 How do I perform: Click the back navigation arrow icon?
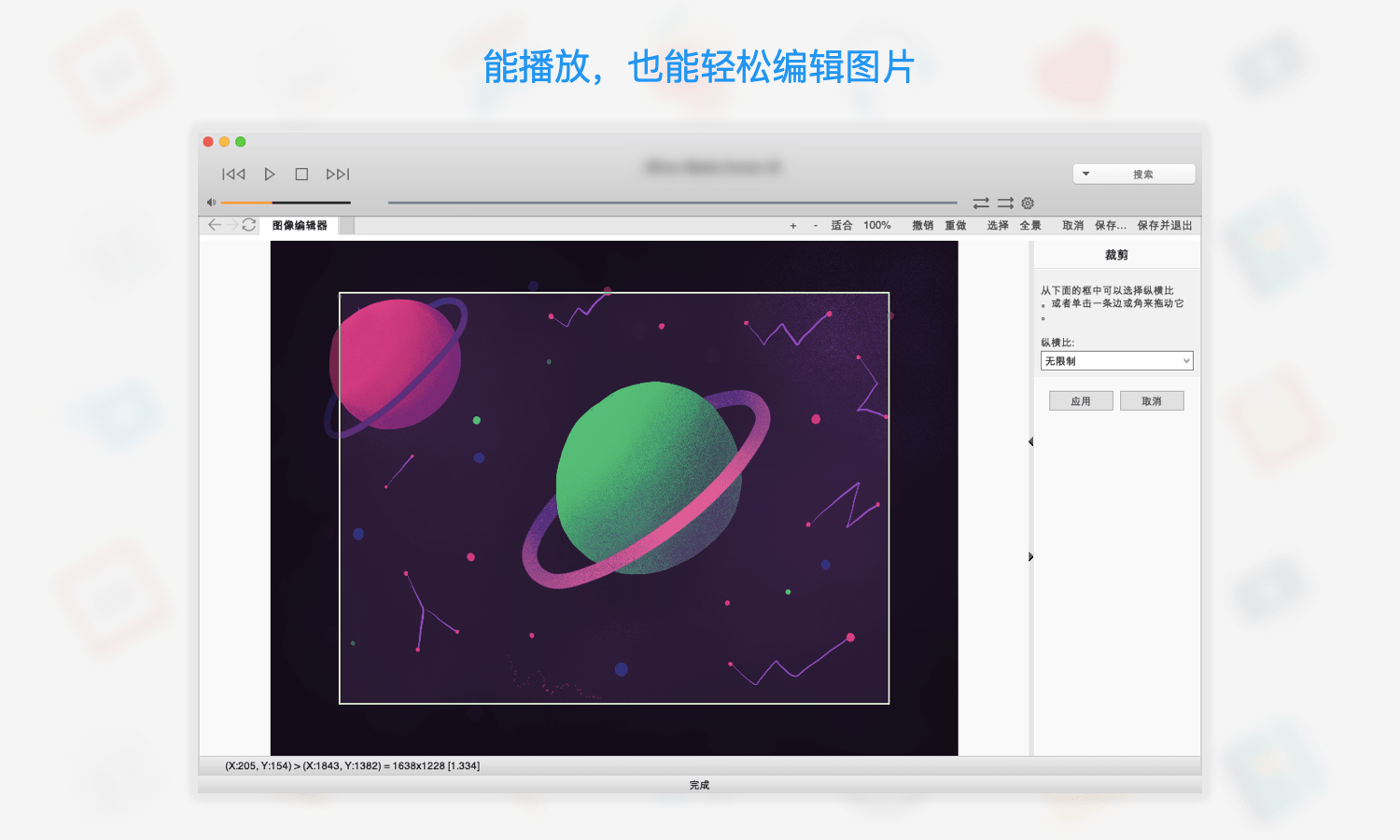click(215, 225)
